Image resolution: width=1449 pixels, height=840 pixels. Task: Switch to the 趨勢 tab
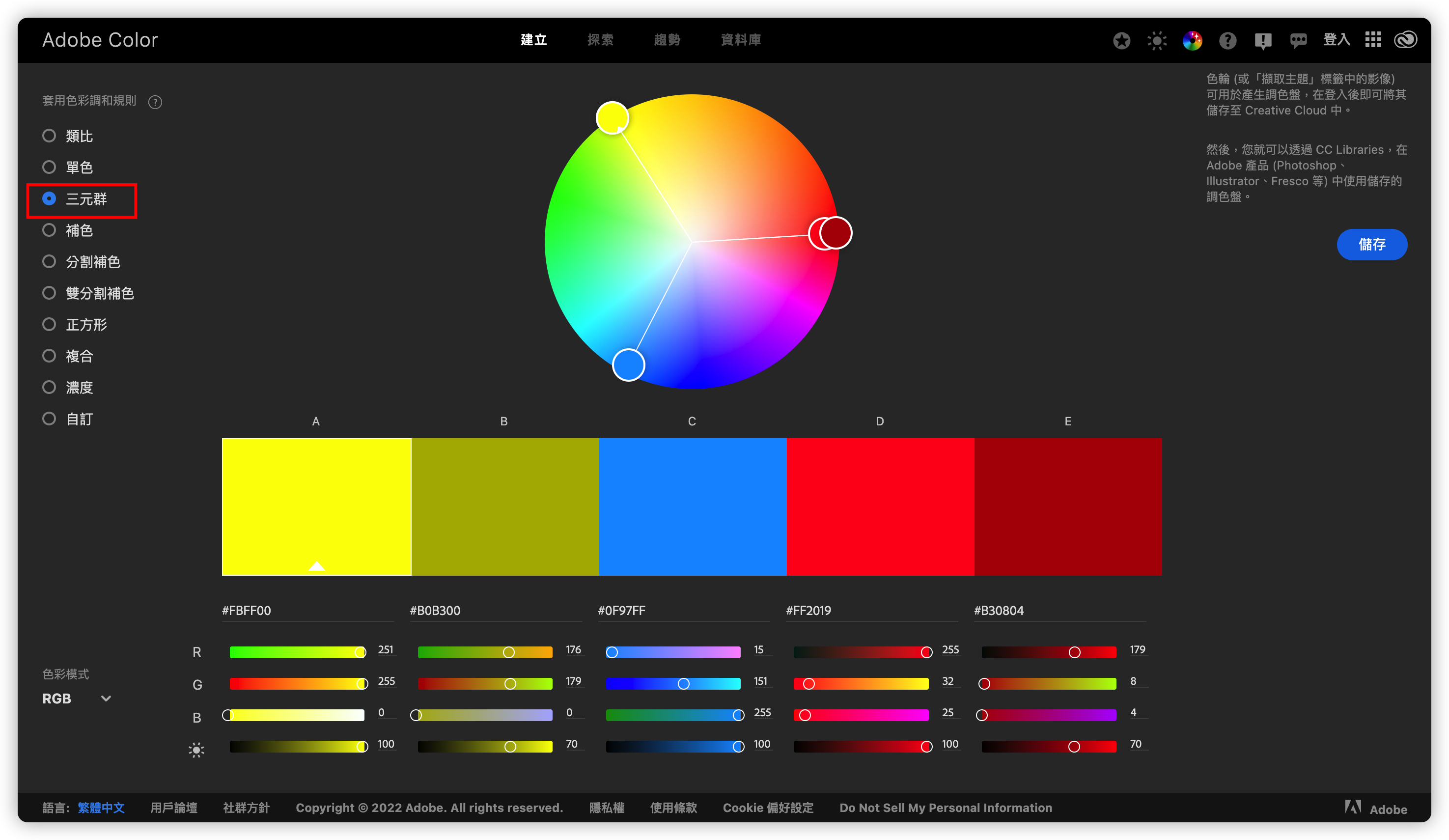pyautogui.click(x=667, y=40)
